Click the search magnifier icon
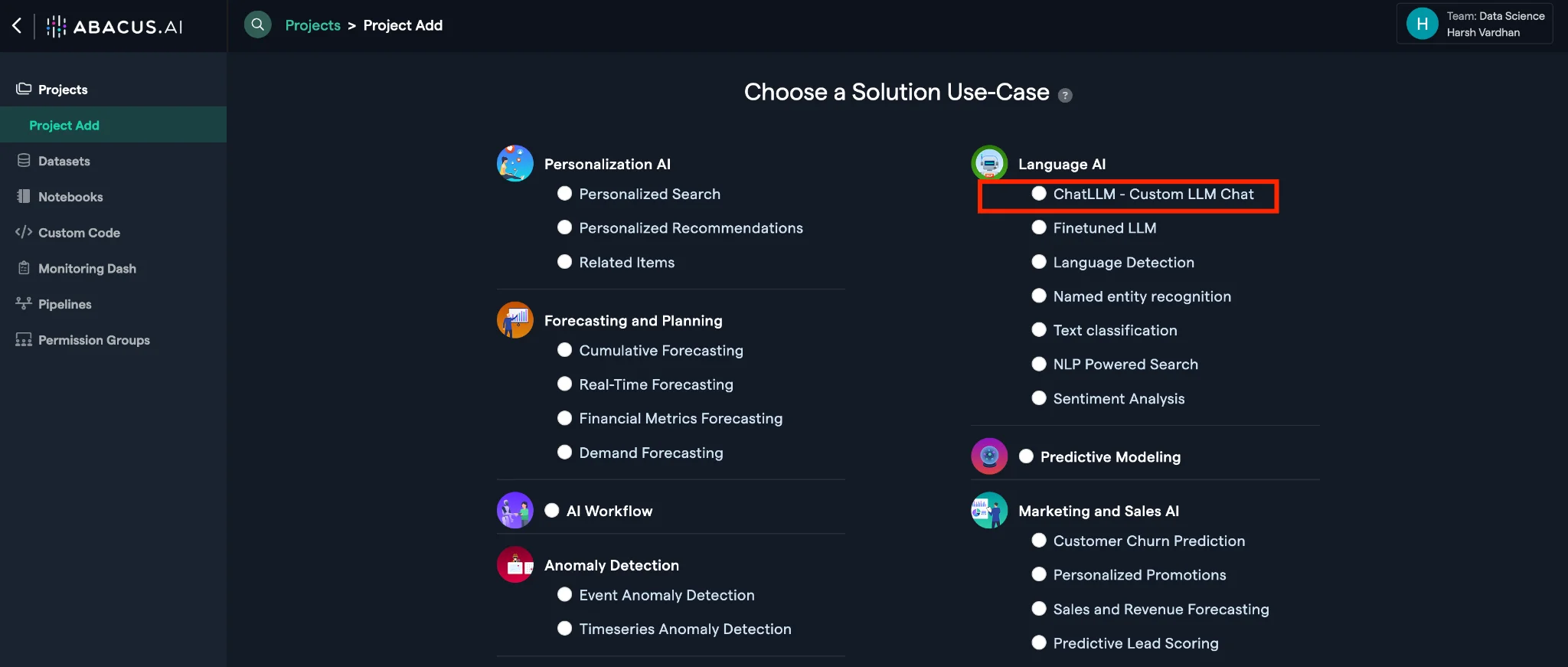The image size is (1568, 667). (258, 25)
